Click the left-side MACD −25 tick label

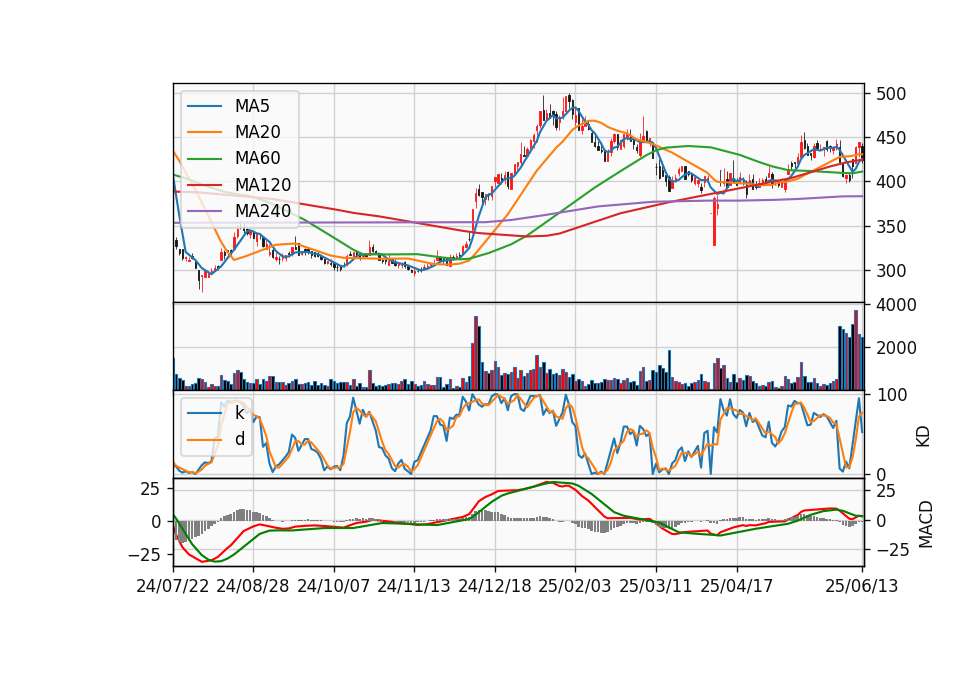coord(144,555)
